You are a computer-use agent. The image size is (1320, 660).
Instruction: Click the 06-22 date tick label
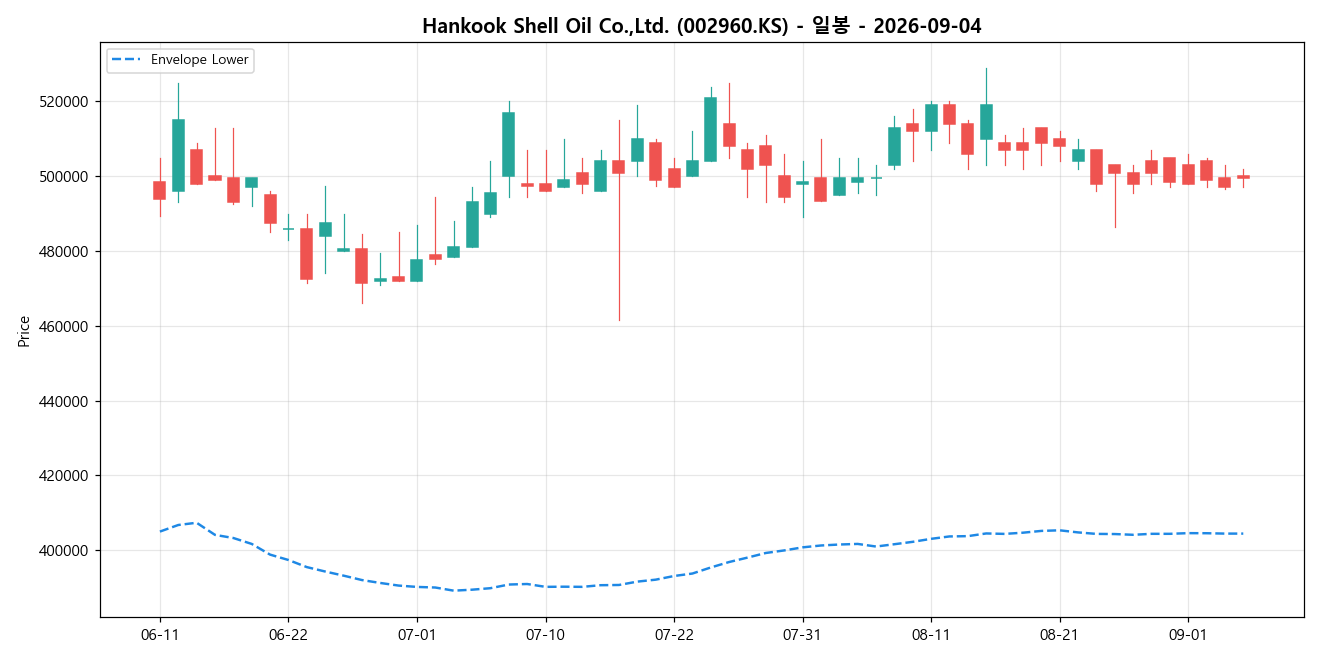[288, 635]
